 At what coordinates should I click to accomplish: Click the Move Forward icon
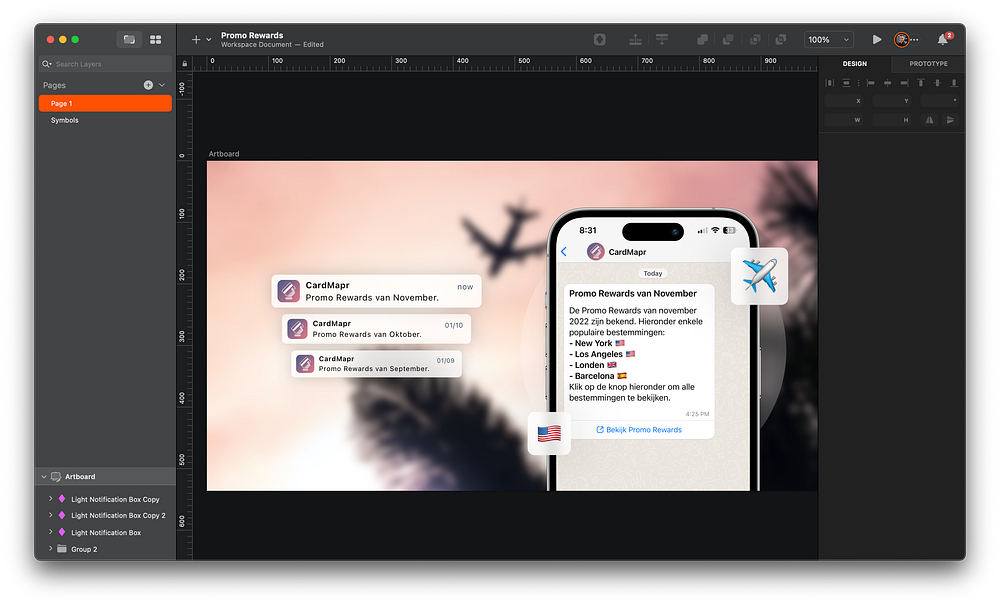[635, 40]
